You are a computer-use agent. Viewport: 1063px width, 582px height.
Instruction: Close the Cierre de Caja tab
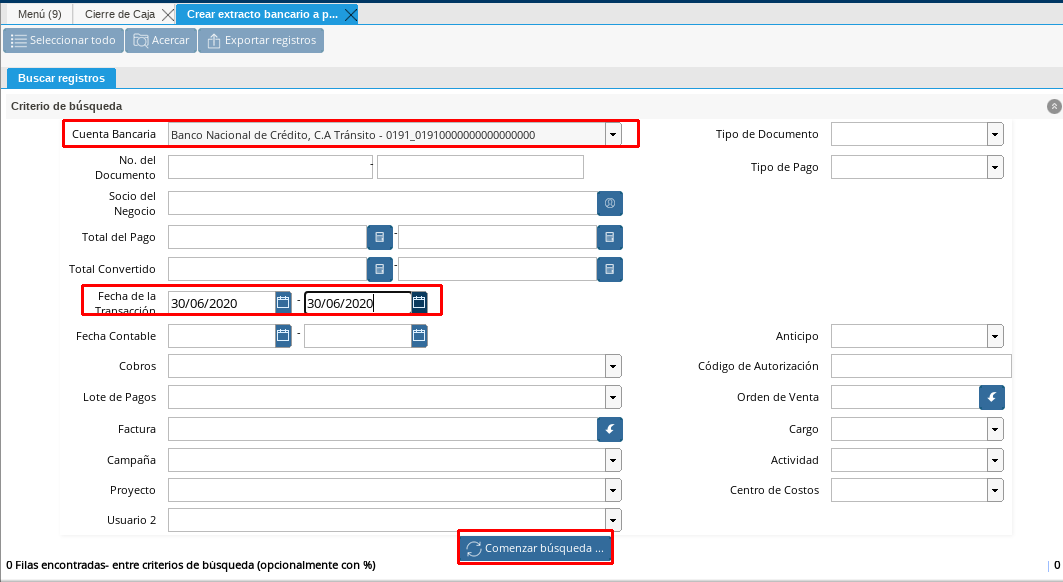[167, 14]
